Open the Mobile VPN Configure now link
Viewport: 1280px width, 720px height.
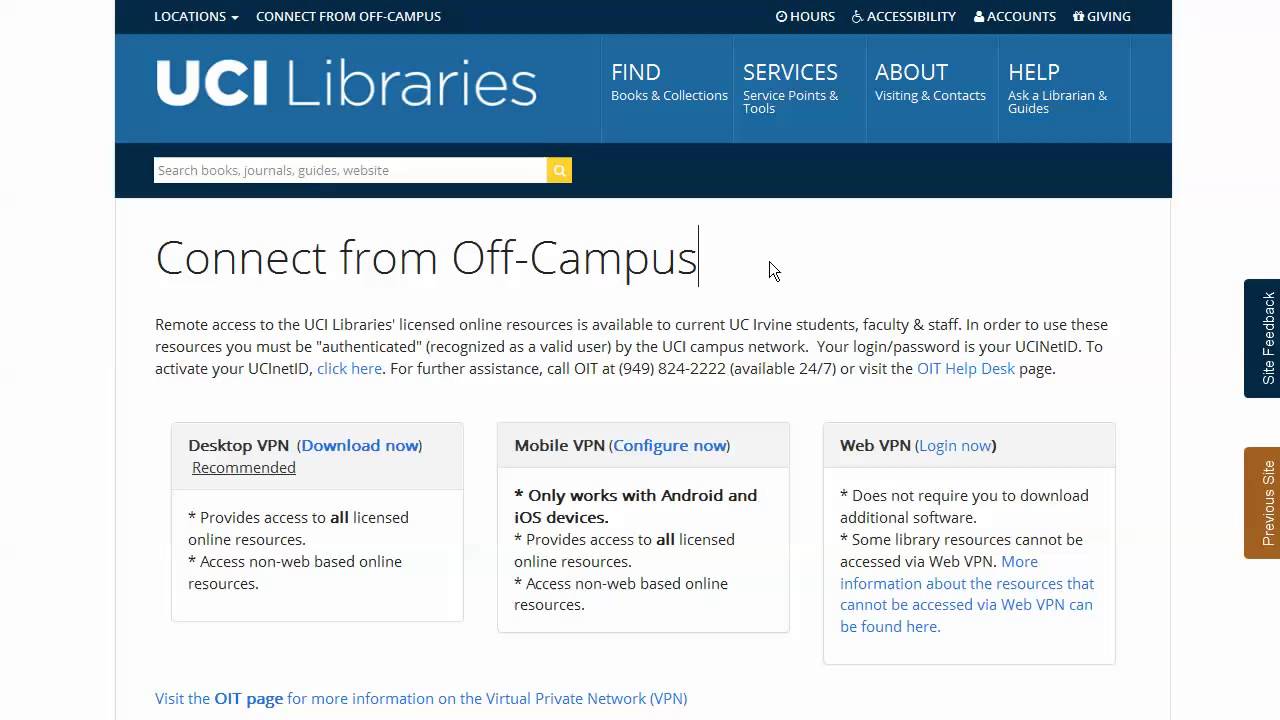point(669,446)
